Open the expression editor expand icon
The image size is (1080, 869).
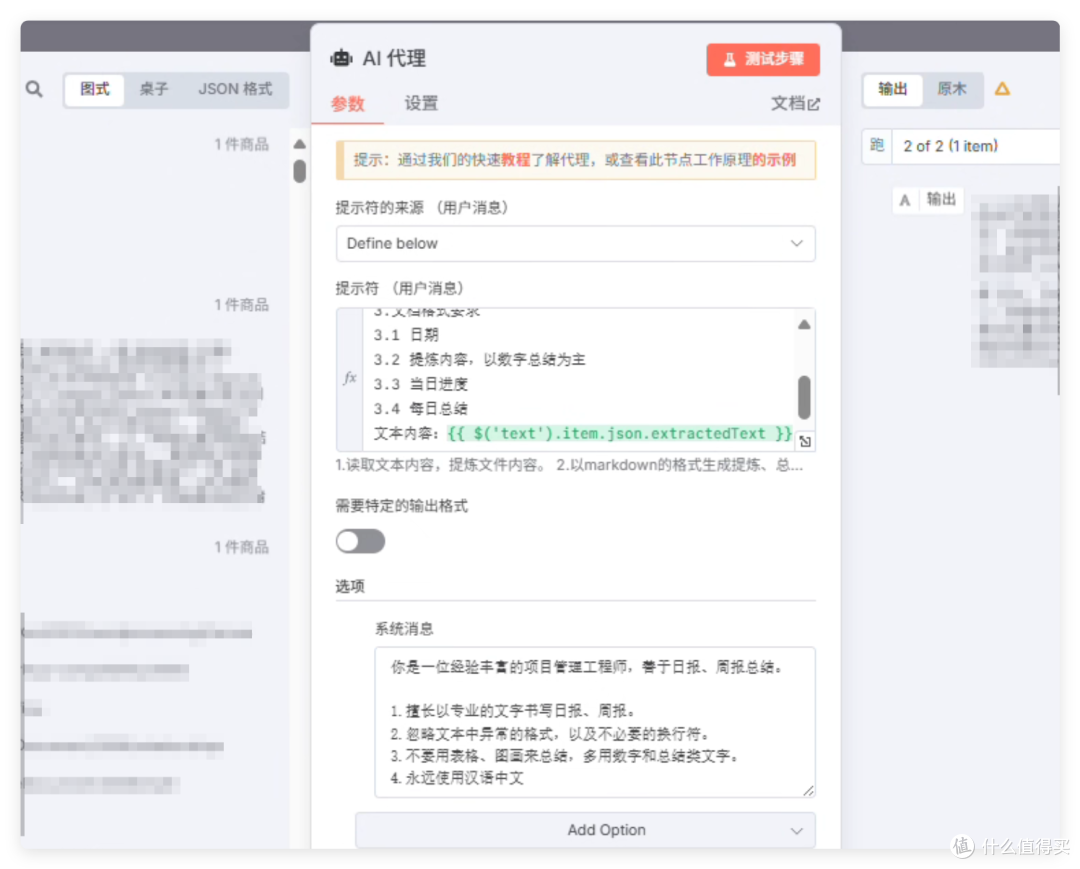click(805, 441)
